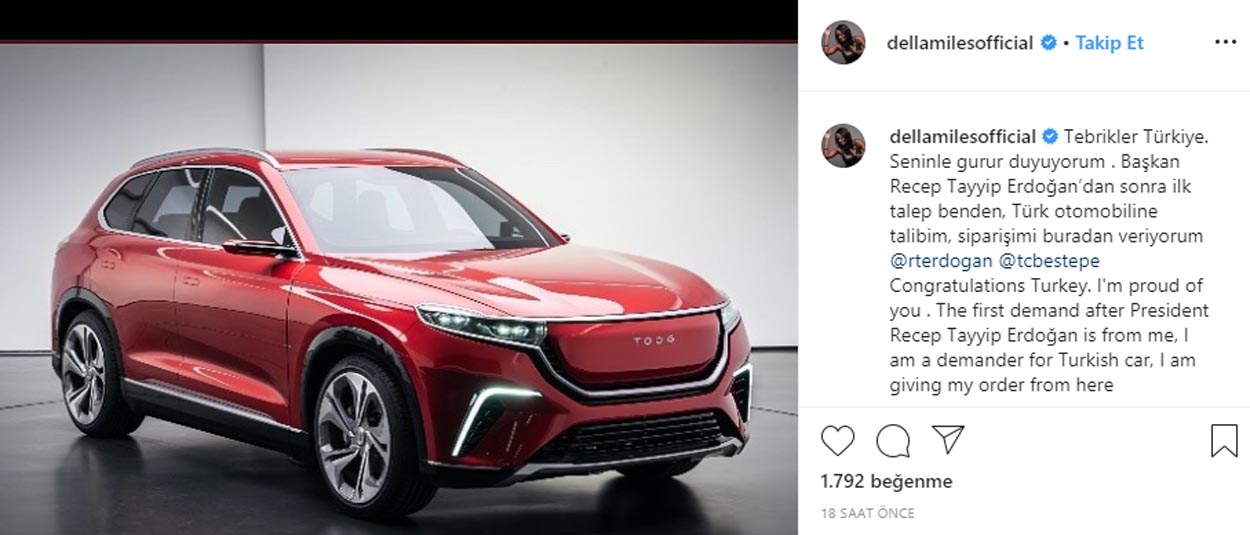Viewport: 1250px width, 535px height.
Task: Share post using paper plane icon
Action: tap(948, 440)
